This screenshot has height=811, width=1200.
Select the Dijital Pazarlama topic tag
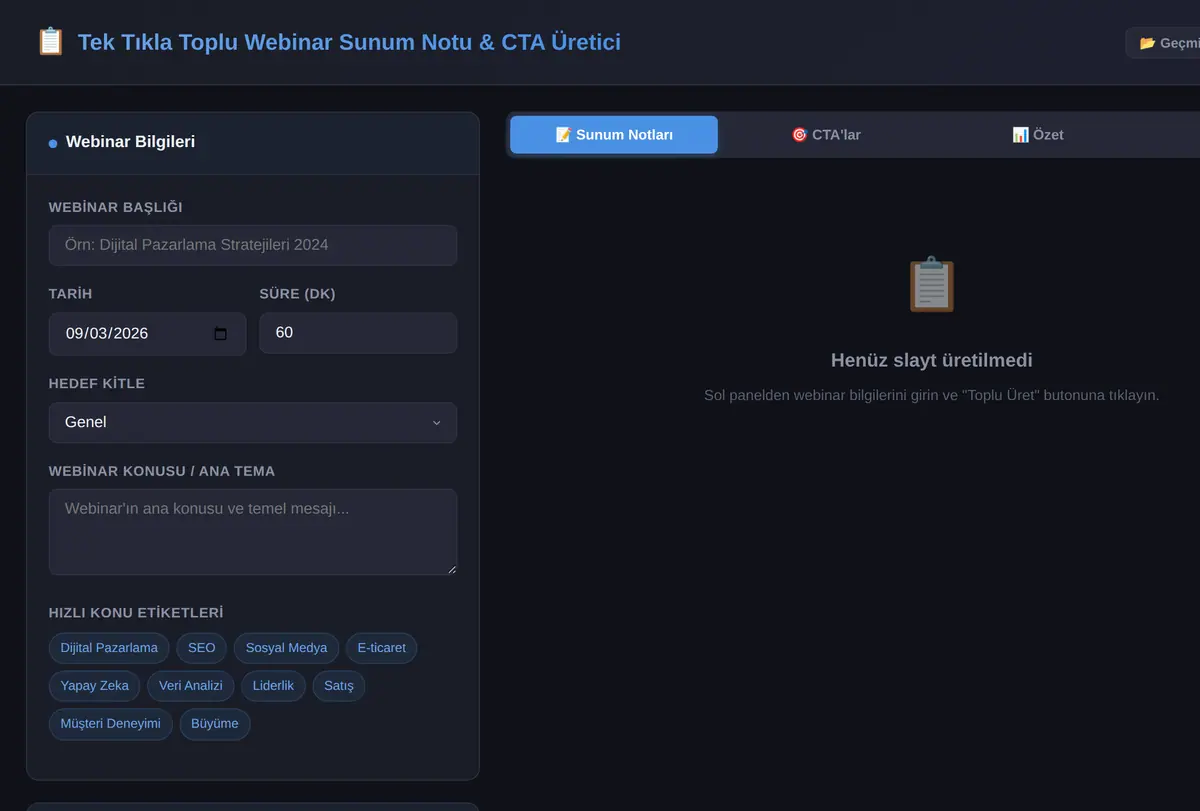point(109,648)
